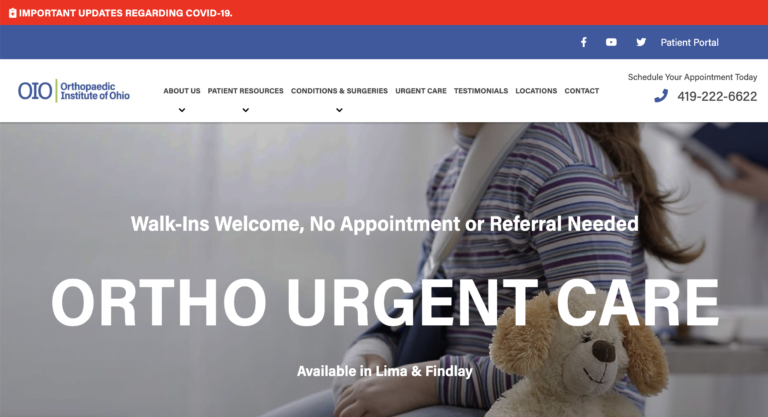Go to the Locations page
Image resolution: width=768 pixels, height=417 pixels.
(536, 91)
